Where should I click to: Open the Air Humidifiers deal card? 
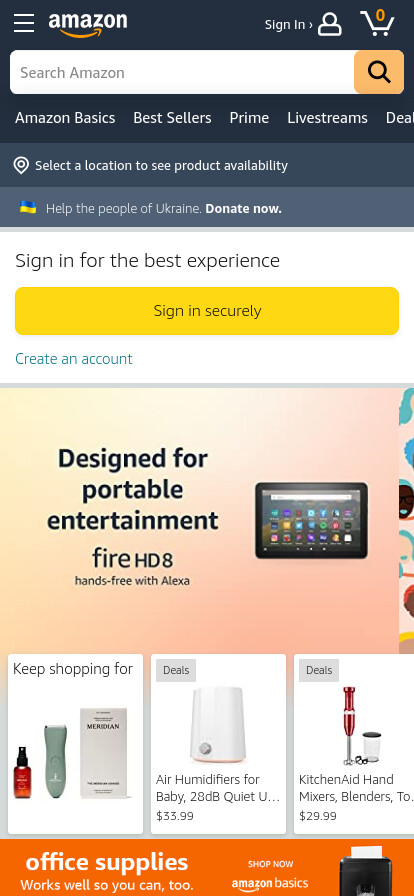218,744
